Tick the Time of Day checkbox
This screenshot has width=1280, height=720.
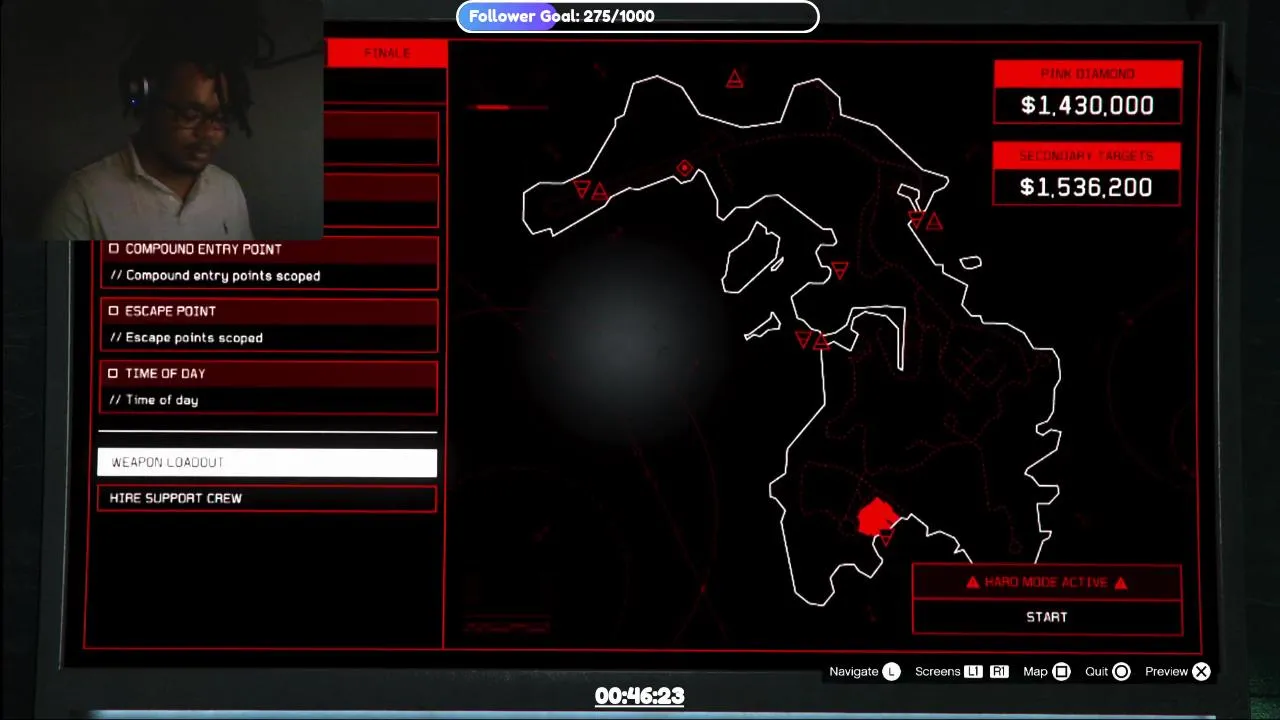tap(113, 373)
